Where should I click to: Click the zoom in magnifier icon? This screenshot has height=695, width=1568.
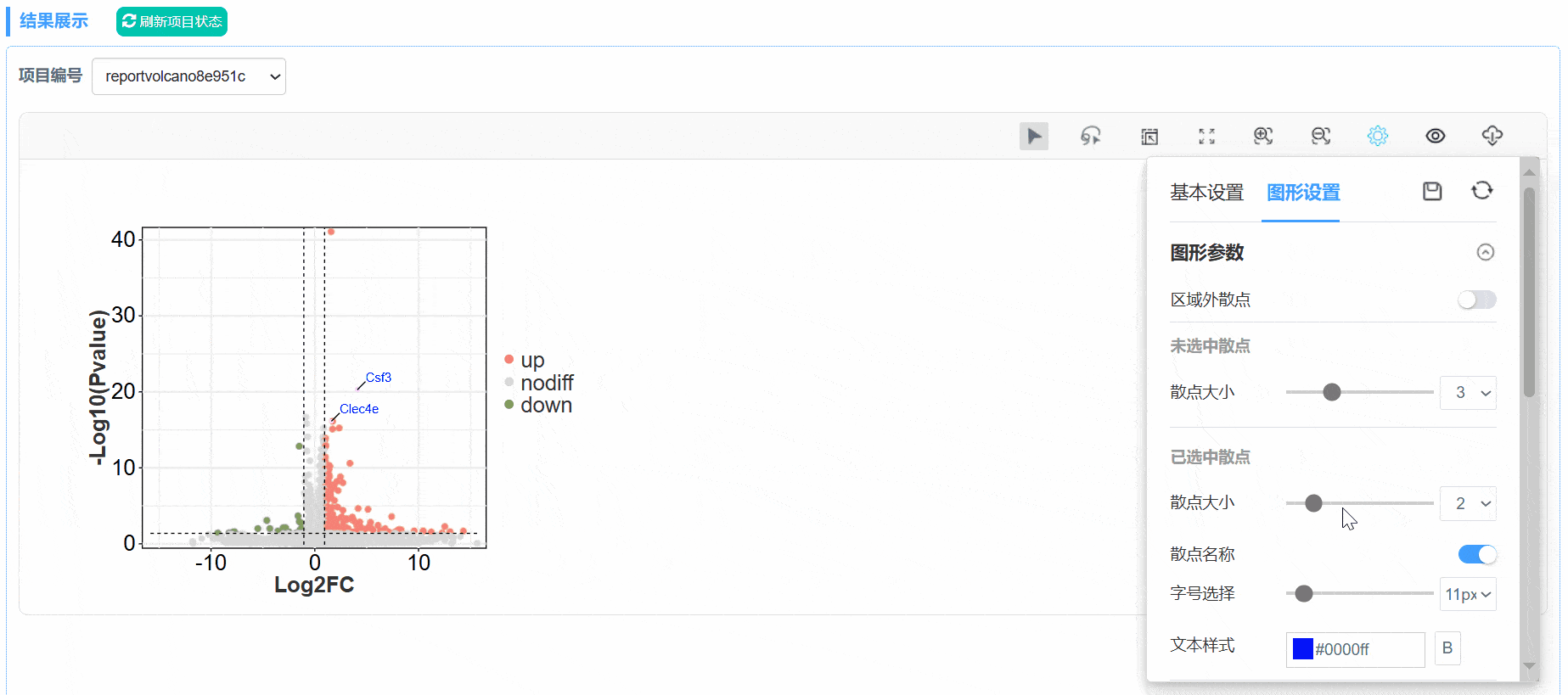1263,136
